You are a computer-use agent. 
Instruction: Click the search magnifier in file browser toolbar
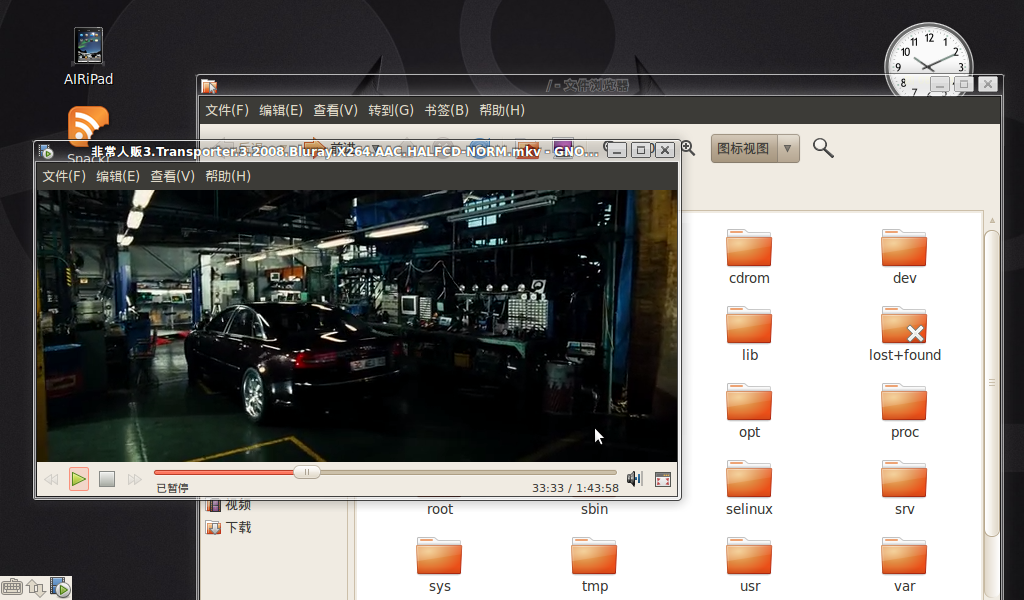point(823,148)
